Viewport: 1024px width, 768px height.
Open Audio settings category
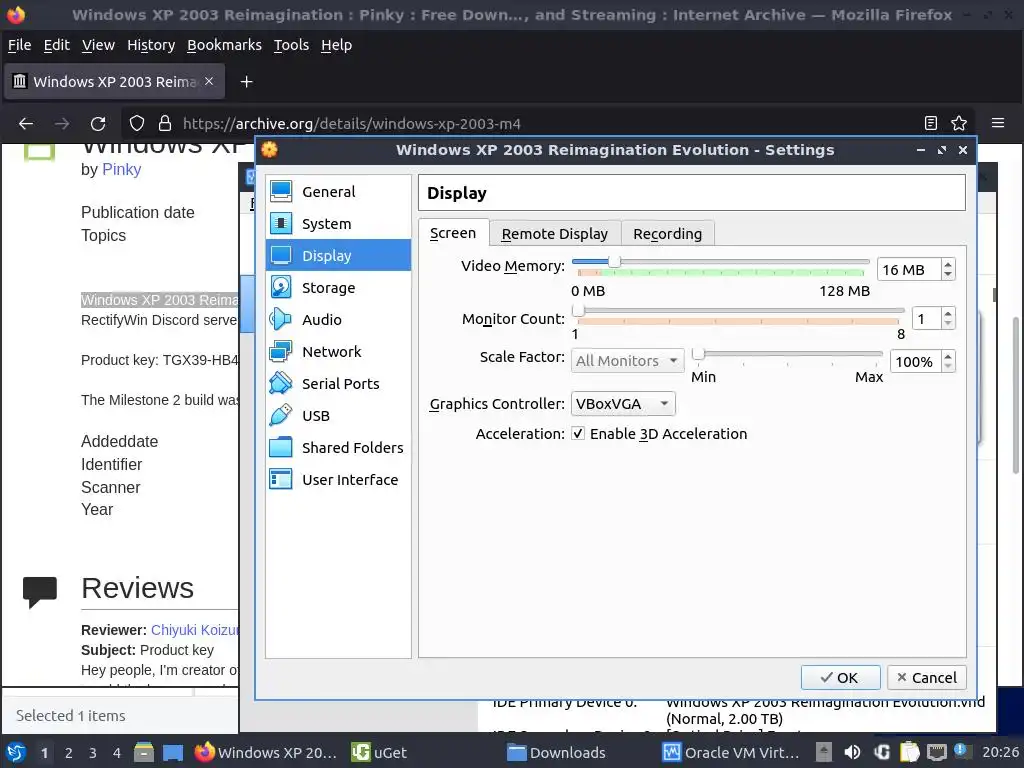click(338, 319)
